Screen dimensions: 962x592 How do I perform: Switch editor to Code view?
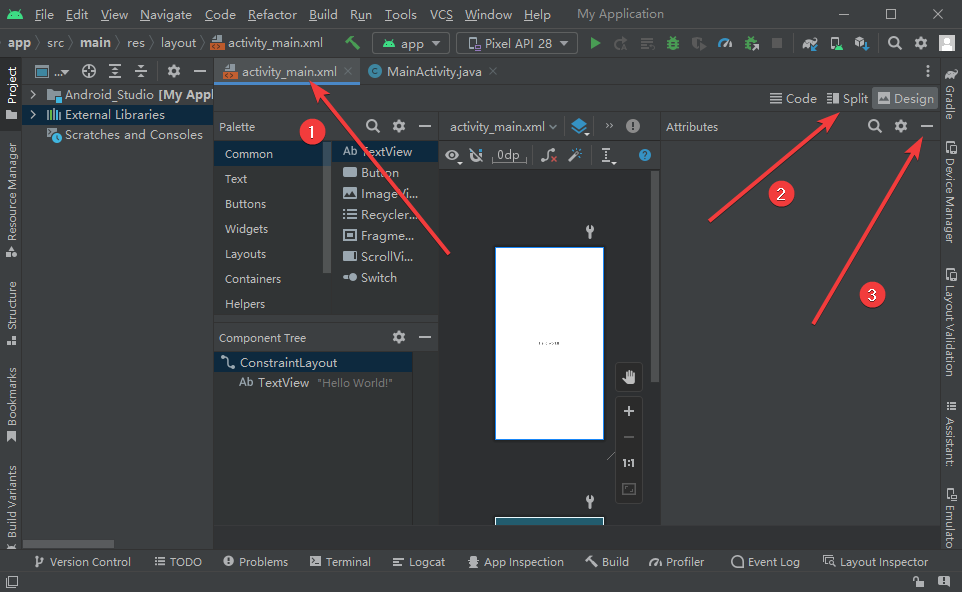(793, 98)
